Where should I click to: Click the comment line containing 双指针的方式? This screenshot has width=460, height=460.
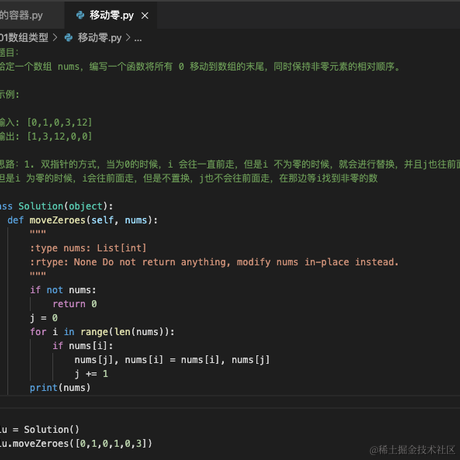click(x=230, y=164)
